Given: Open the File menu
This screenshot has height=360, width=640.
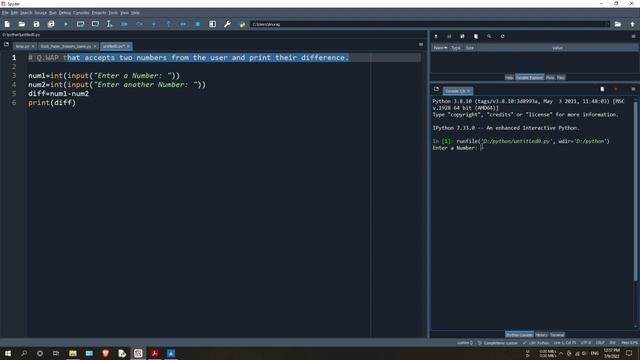Looking at the screenshot, I should tap(5, 13).
